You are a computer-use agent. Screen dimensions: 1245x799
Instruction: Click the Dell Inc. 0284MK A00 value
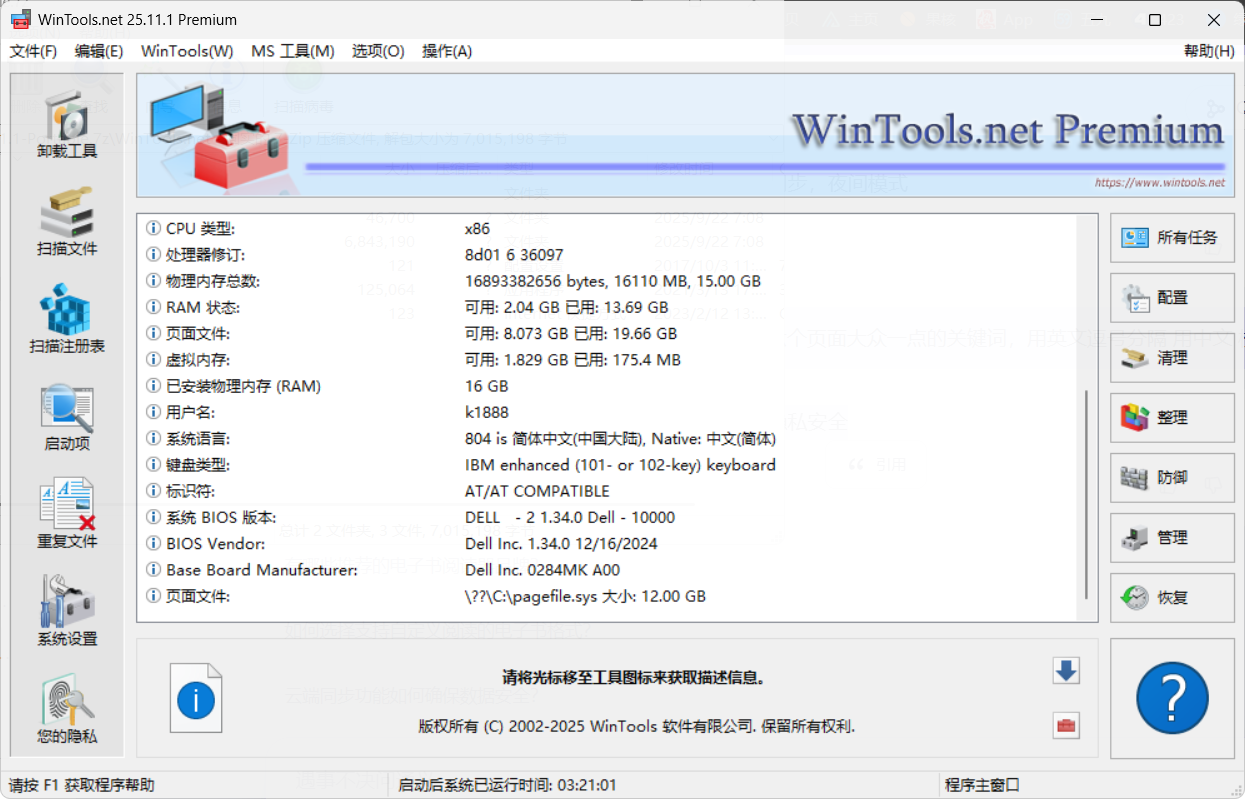point(542,570)
